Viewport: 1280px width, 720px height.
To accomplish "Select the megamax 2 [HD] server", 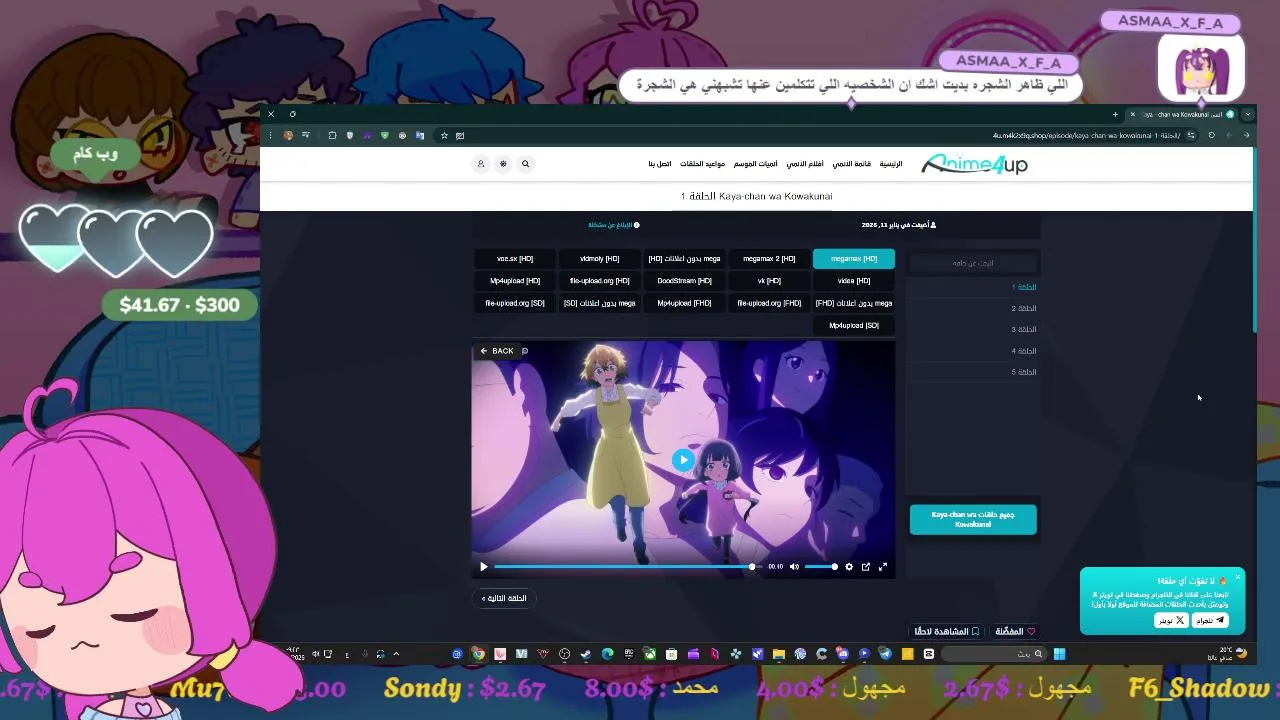I will pyautogui.click(x=769, y=259).
